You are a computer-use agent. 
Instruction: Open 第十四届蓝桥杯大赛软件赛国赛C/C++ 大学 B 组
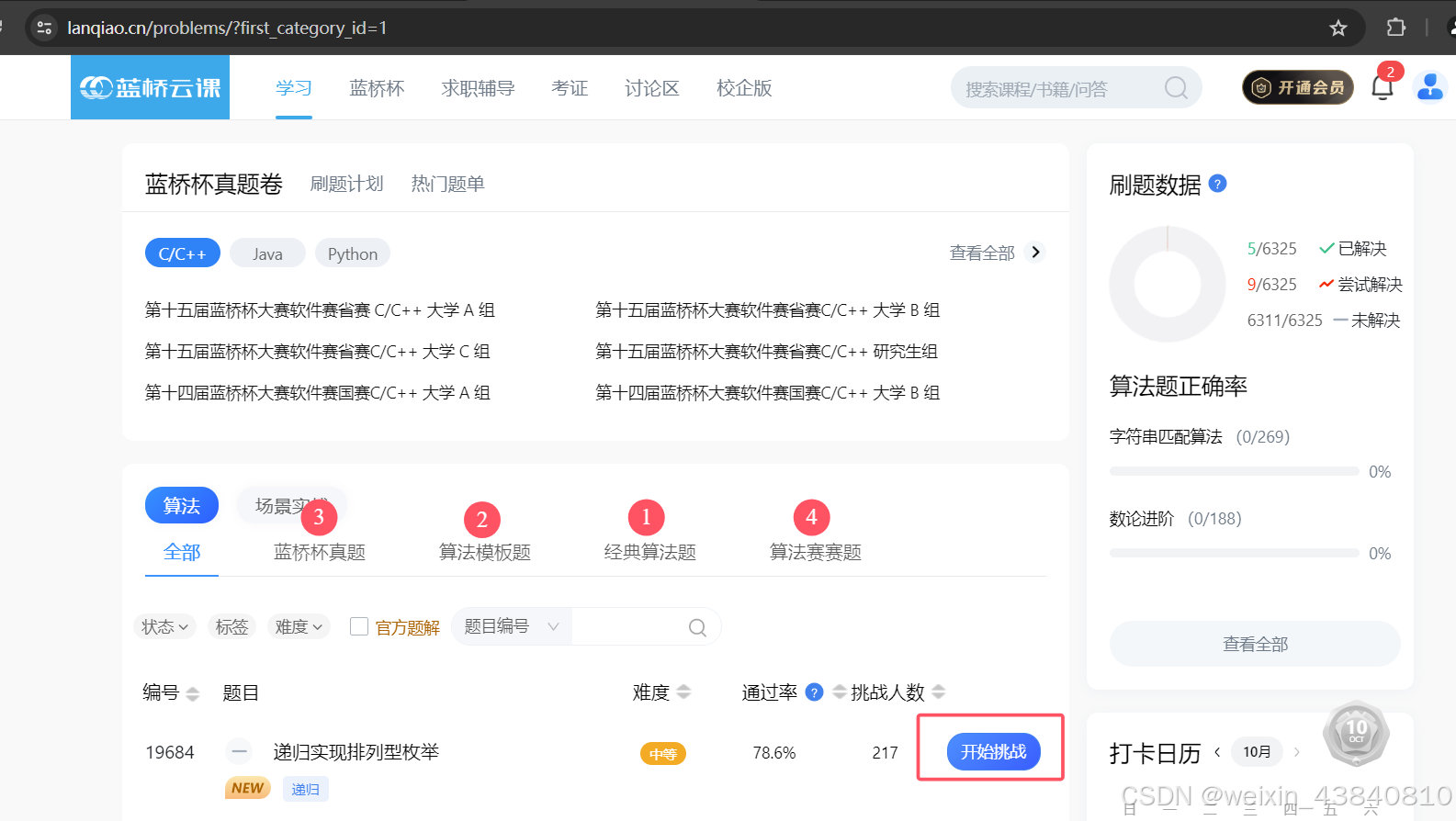pos(768,393)
